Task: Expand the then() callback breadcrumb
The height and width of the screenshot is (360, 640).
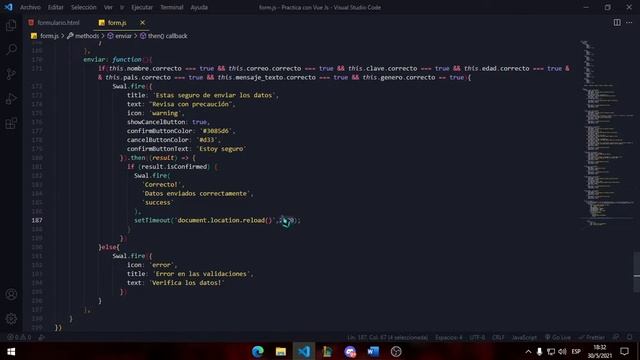Action: 167,36
